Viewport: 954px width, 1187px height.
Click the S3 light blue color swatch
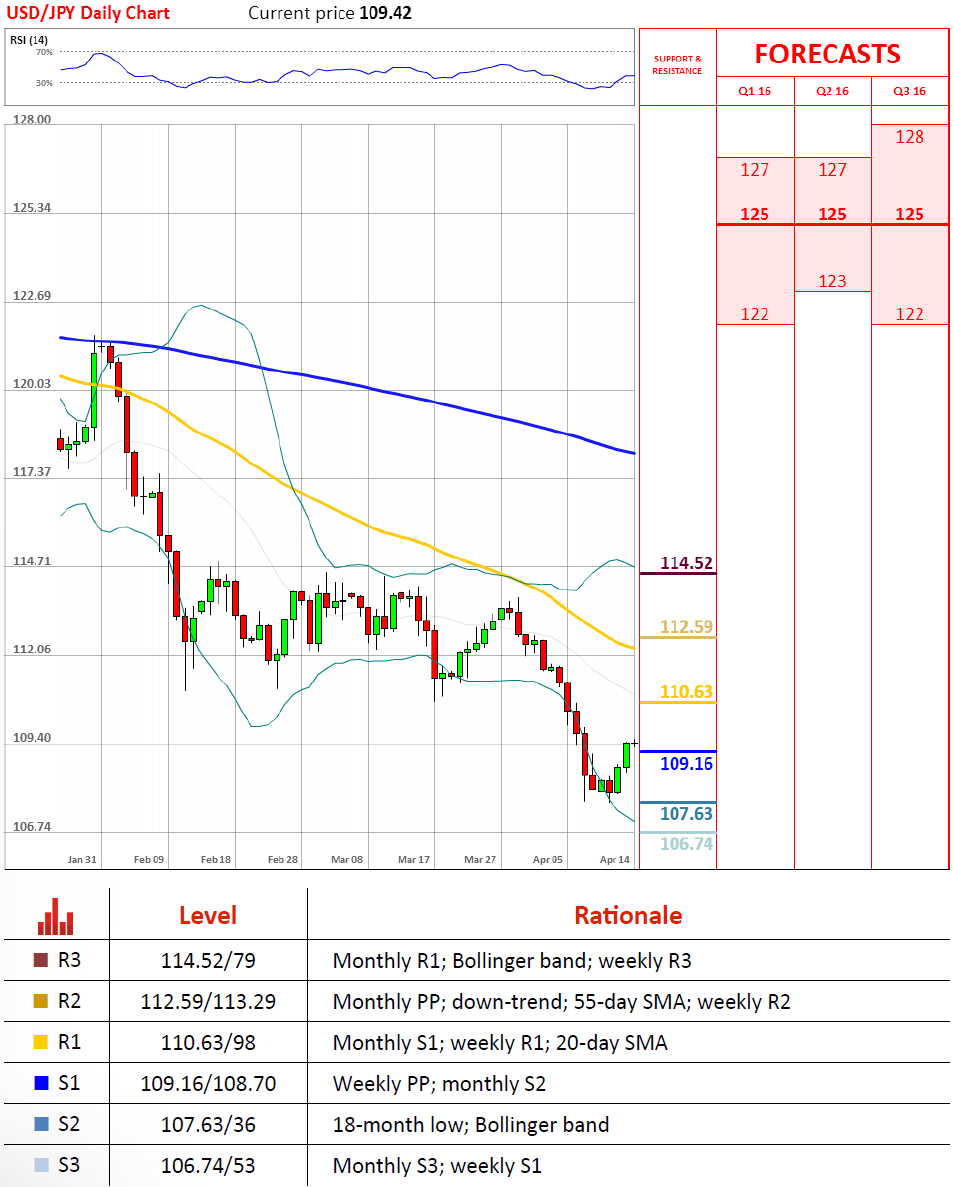(x=42, y=1164)
